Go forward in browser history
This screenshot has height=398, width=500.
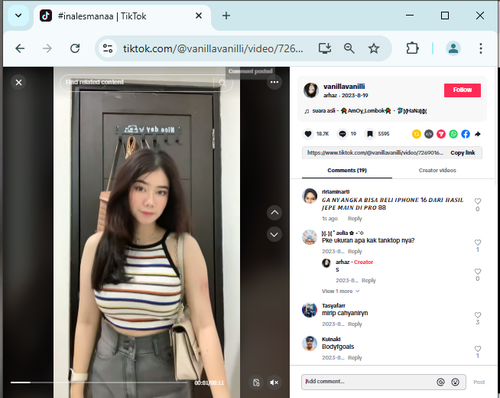pos(47,49)
